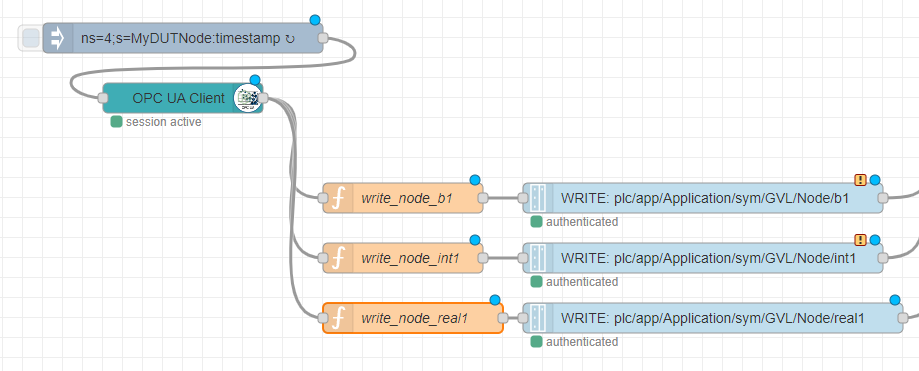Viewport: 919px width, 371px height.
Task: Click the inject node trigger button
Action: point(30,39)
